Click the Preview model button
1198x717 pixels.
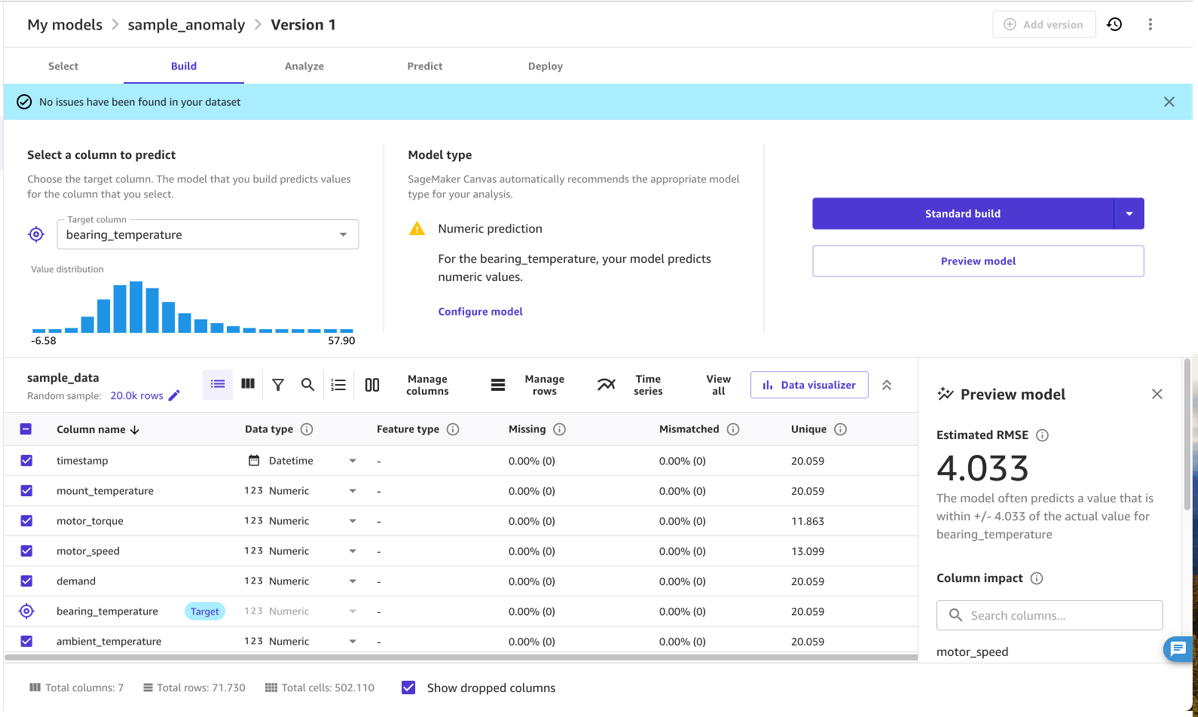(x=978, y=261)
